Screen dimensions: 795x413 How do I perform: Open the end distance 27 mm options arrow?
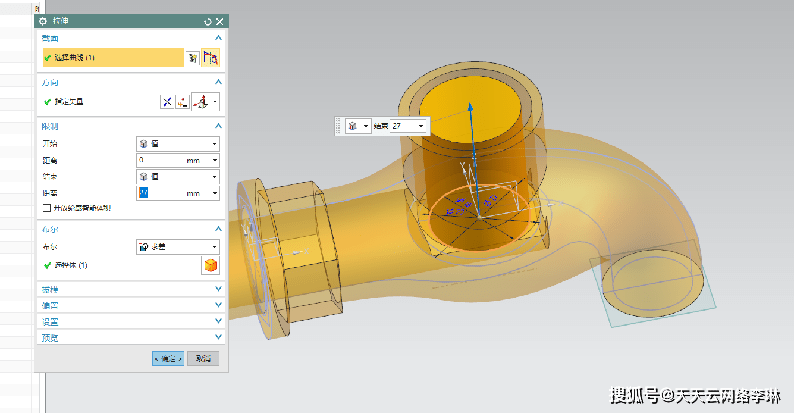[215, 193]
